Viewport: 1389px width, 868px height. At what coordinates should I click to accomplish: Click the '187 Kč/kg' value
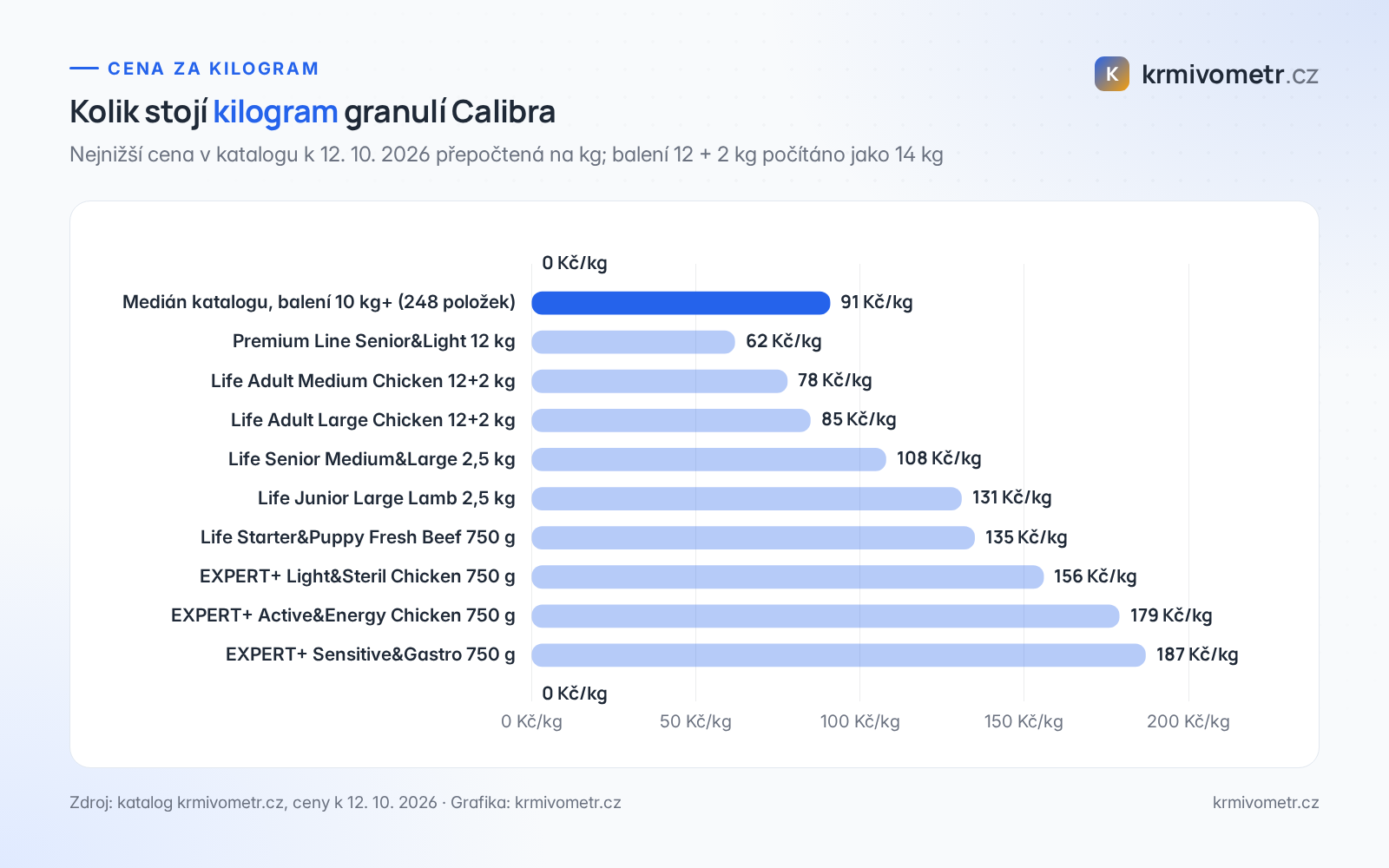coord(1197,654)
